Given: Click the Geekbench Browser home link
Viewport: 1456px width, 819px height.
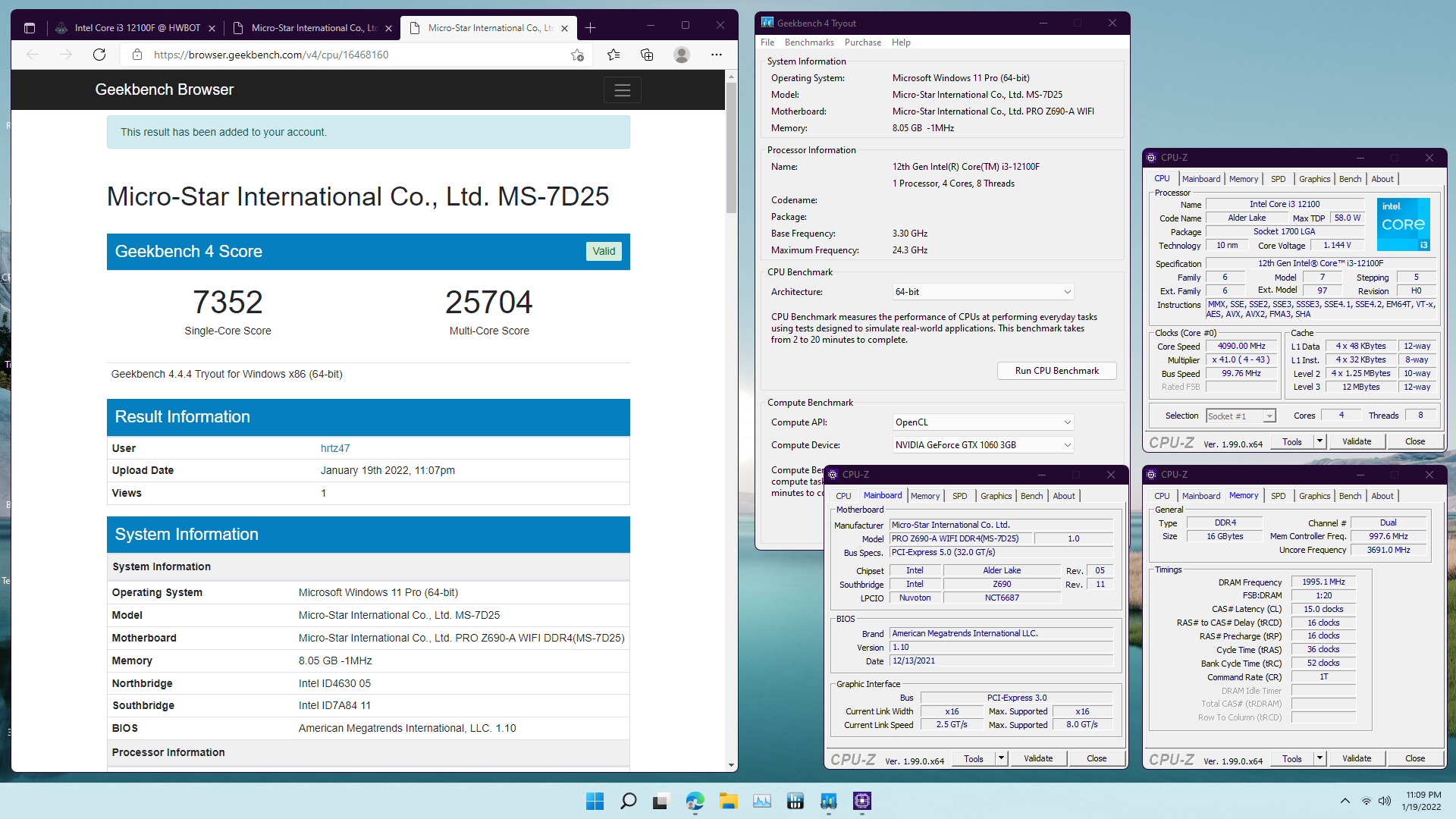Looking at the screenshot, I should pyautogui.click(x=165, y=89).
